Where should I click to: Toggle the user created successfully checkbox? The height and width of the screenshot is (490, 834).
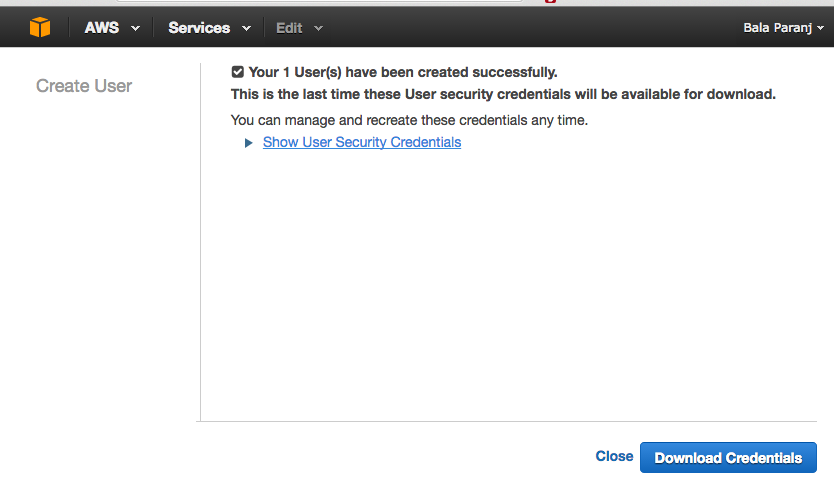[x=237, y=72]
